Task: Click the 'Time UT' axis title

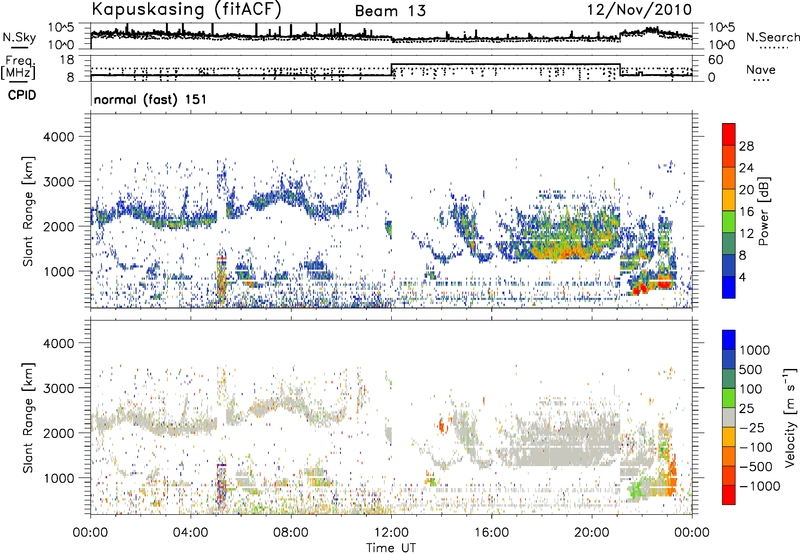Action: pyautogui.click(x=391, y=547)
